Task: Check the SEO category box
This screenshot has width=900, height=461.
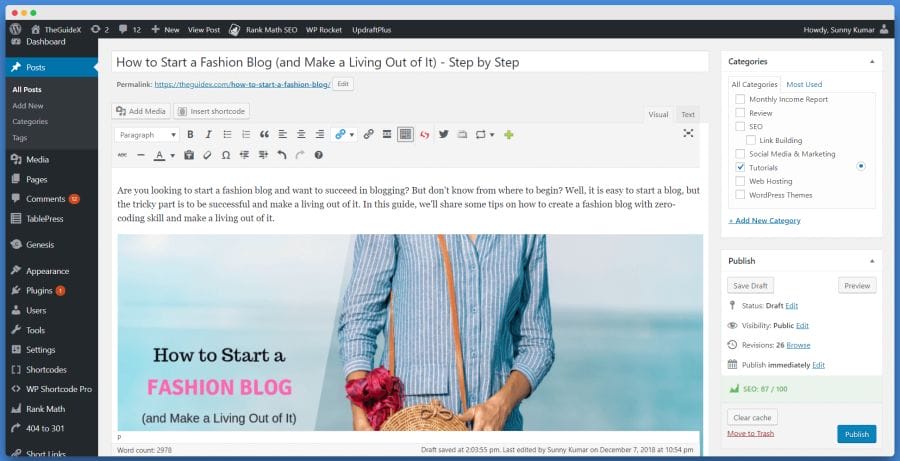Action: coord(740,126)
